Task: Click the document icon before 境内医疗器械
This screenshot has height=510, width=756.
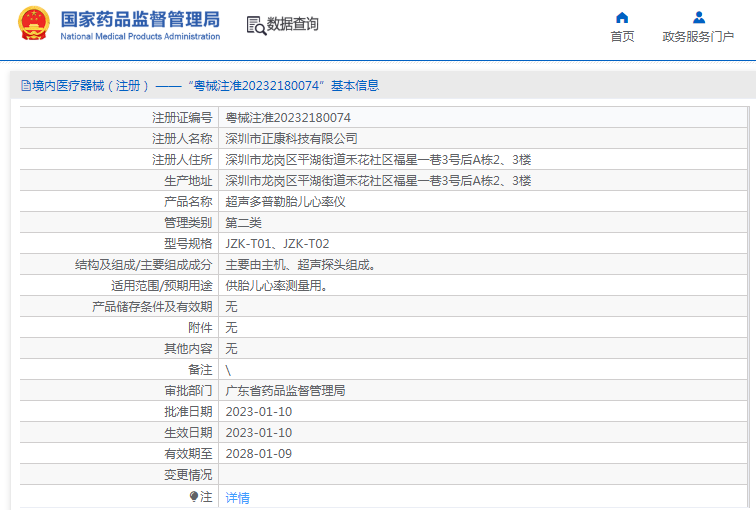Action: point(26,86)
